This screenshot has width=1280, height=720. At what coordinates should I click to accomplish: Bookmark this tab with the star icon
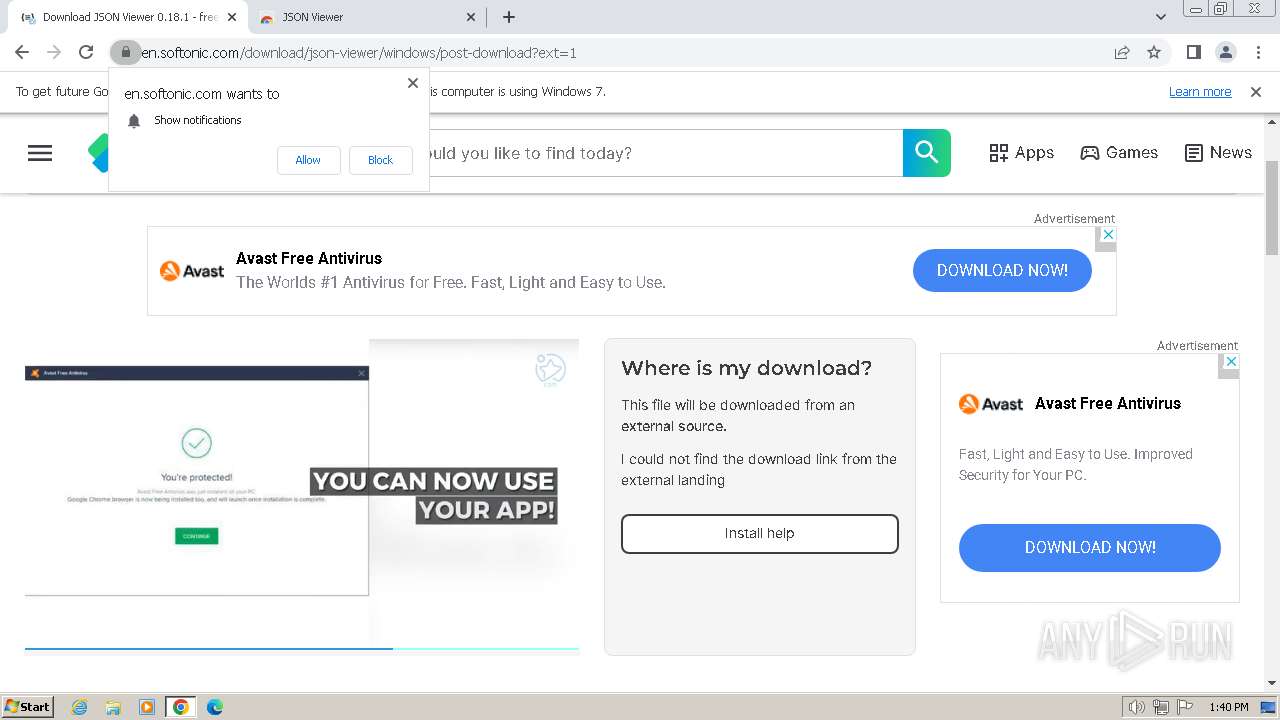tap(1154, 52)
